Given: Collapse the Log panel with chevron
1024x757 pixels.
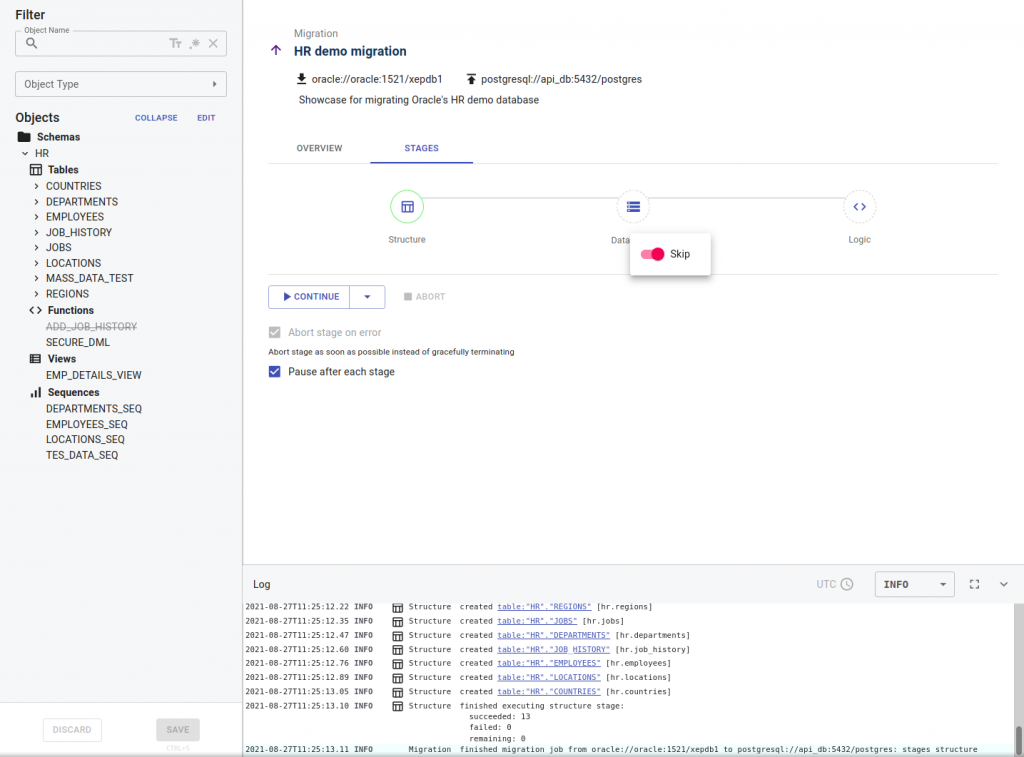Looking at the screenshot, I should pos(1003,584).
